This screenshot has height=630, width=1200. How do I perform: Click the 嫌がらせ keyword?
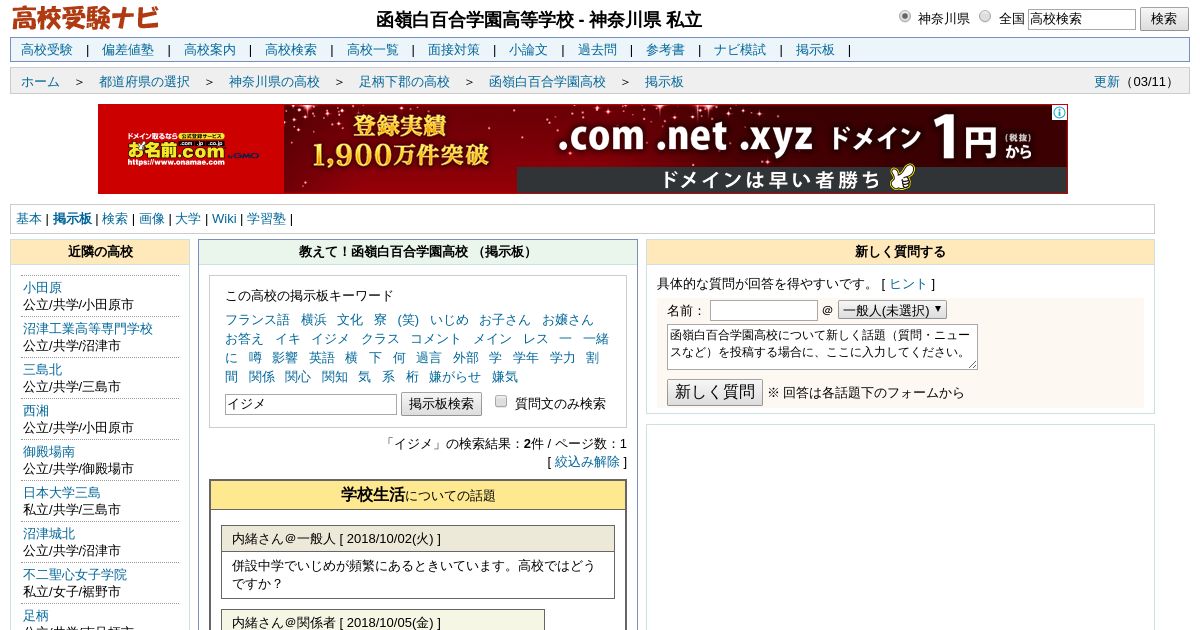(455, 377)
